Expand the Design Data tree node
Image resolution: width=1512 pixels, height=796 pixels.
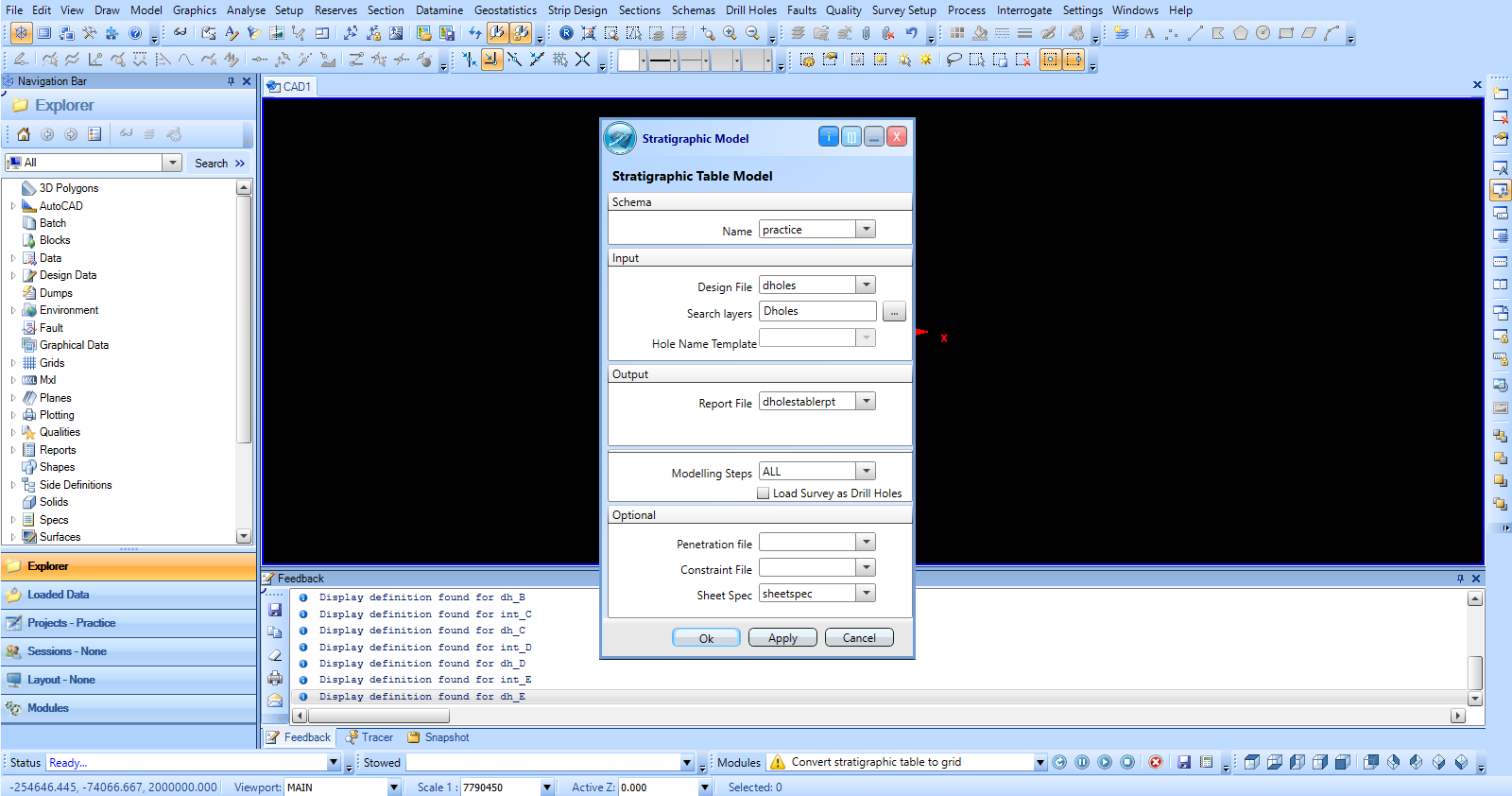tap(13, 275)
